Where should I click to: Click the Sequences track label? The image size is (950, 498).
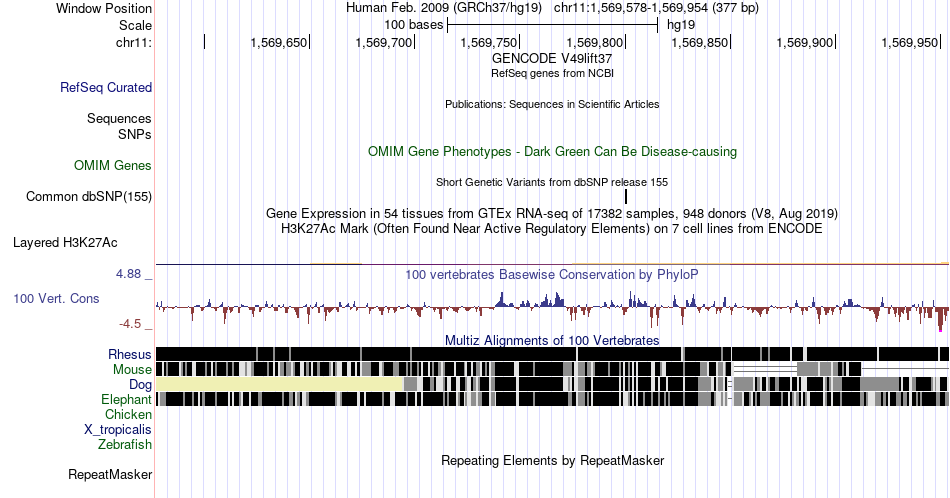pyautogui.click(x=119, y=118)
